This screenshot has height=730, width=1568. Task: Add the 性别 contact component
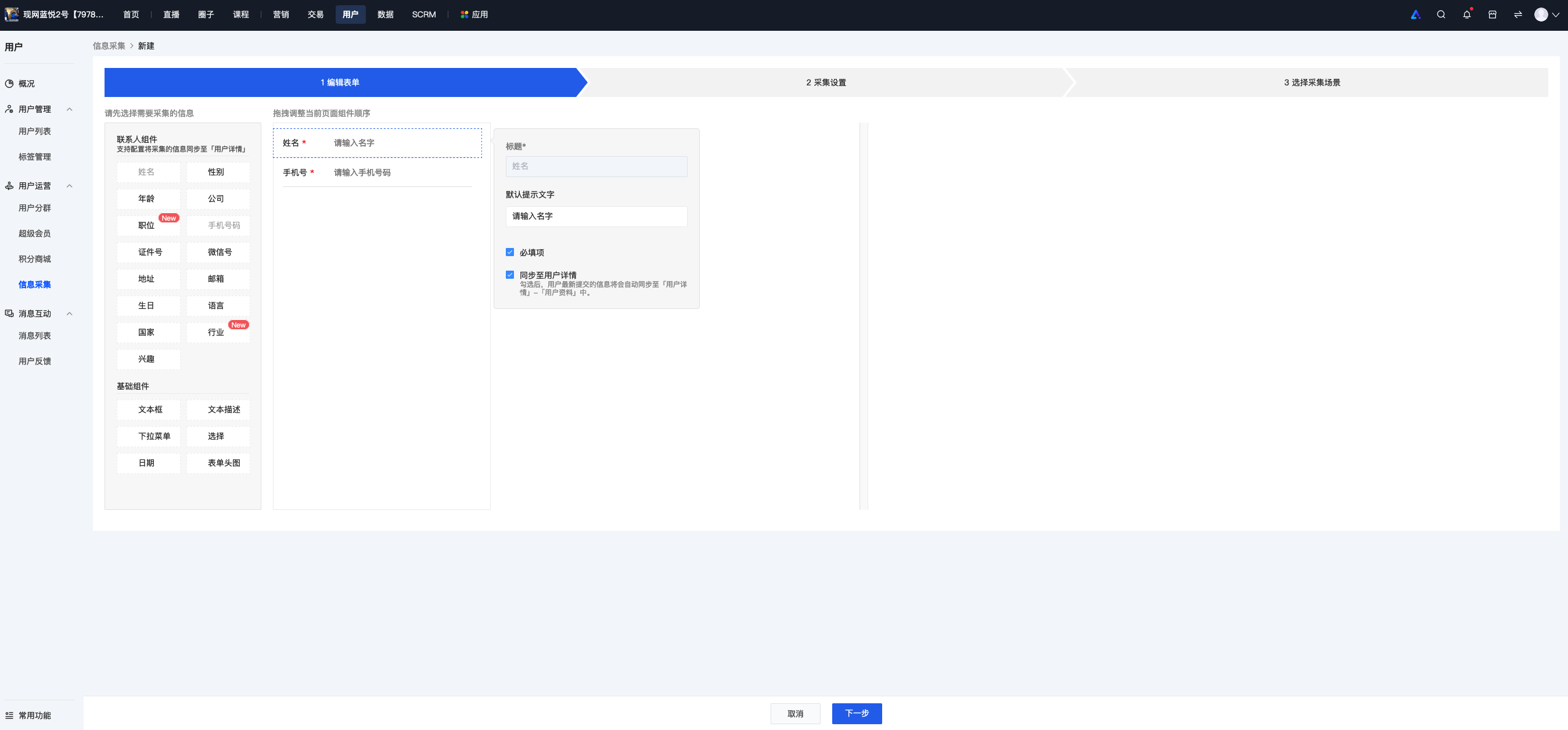218,172
